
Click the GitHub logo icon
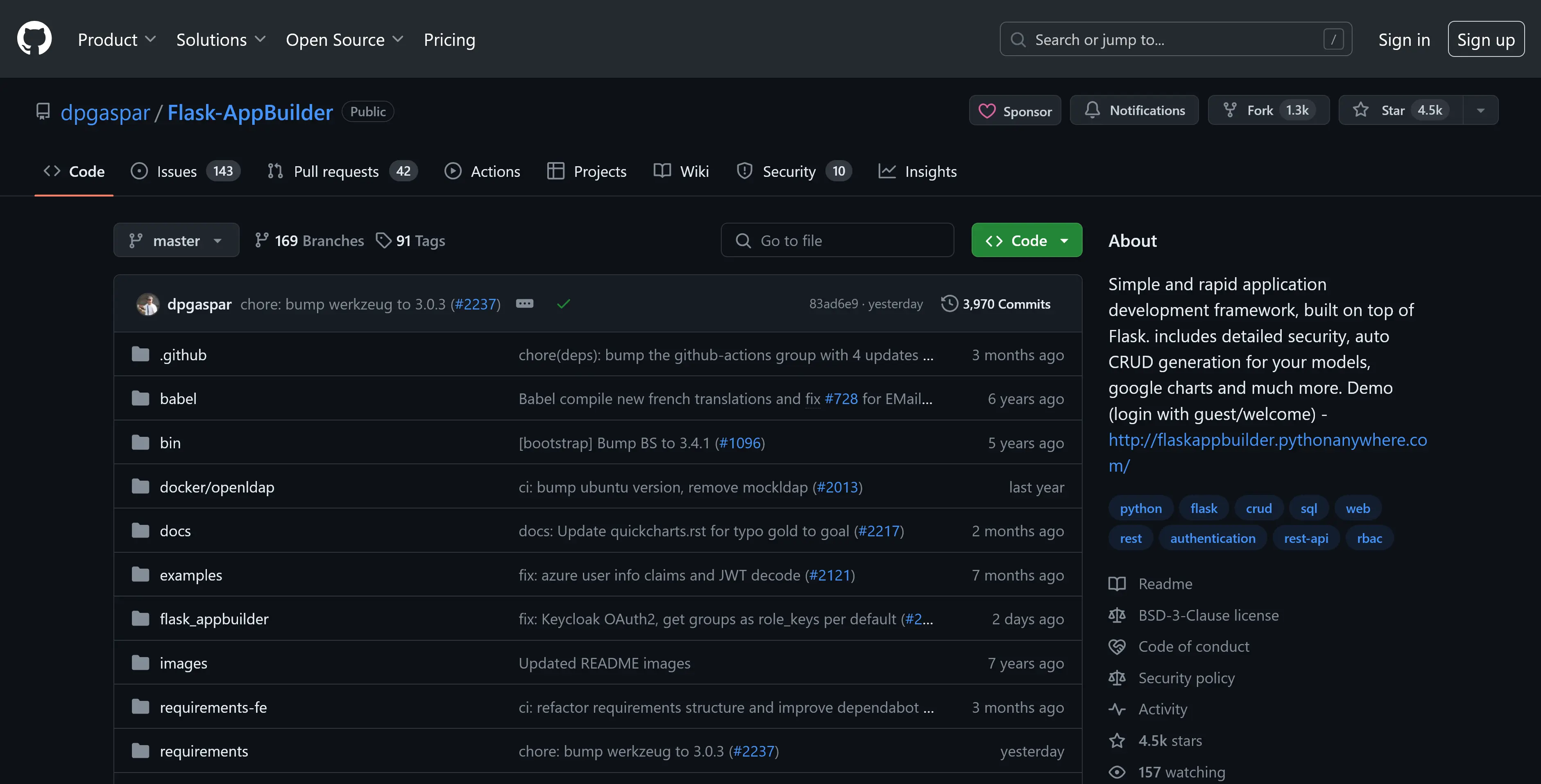tap(34, 39)
